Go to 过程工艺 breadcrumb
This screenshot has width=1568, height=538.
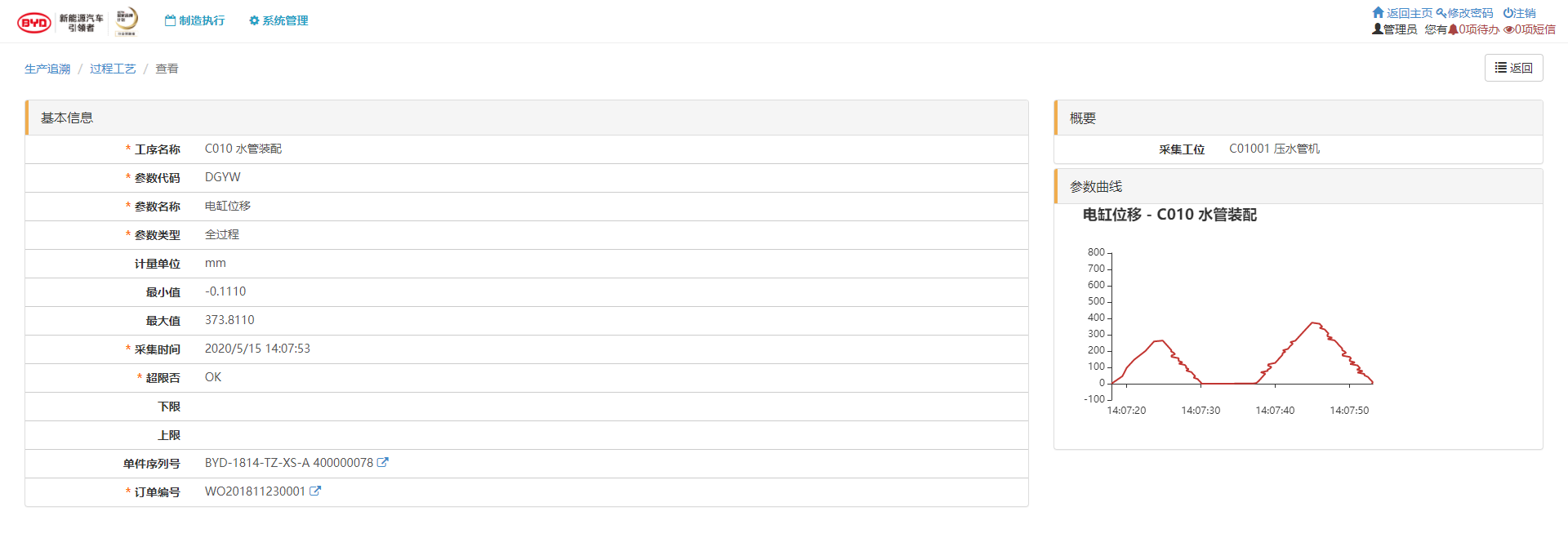coord(113,69)
